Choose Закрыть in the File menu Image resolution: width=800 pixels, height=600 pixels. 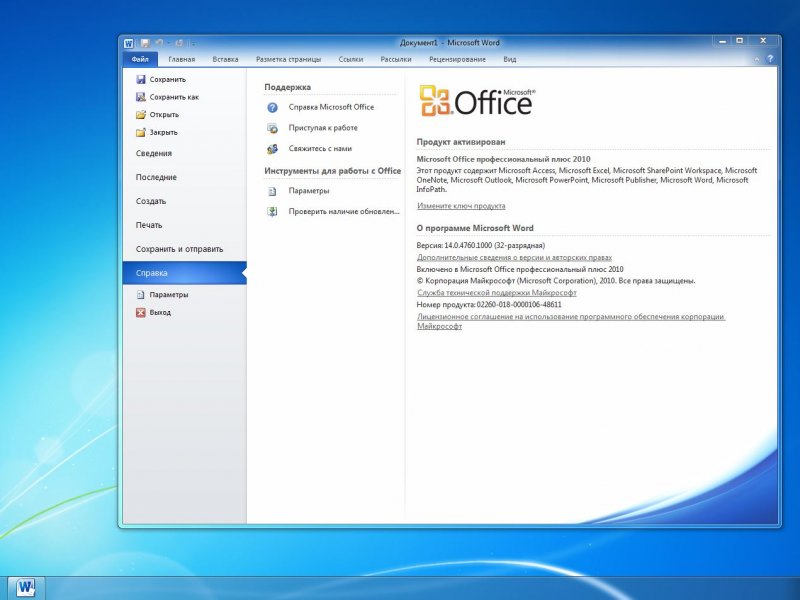[x=157, y=132]
